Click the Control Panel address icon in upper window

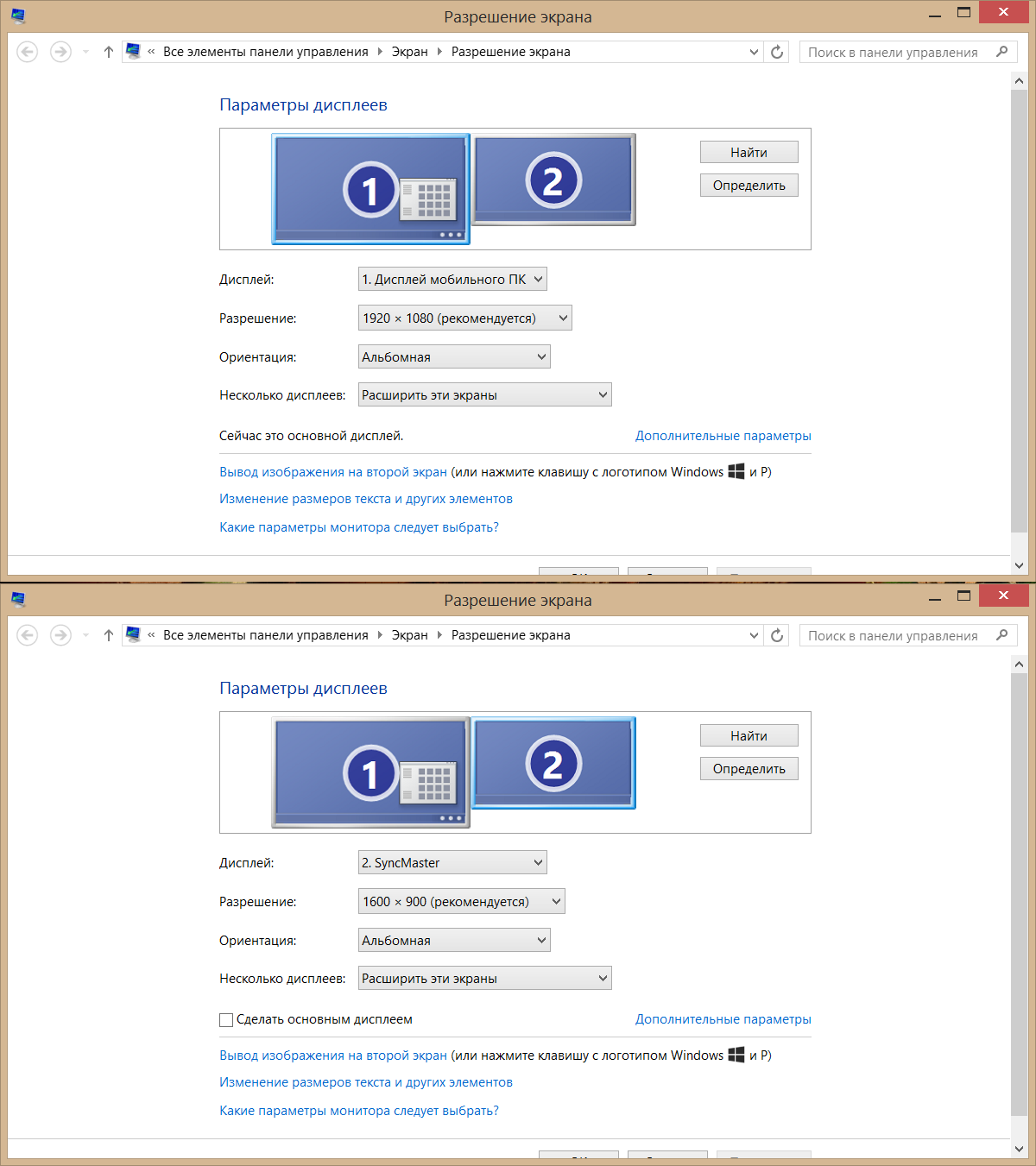[133, 52]
